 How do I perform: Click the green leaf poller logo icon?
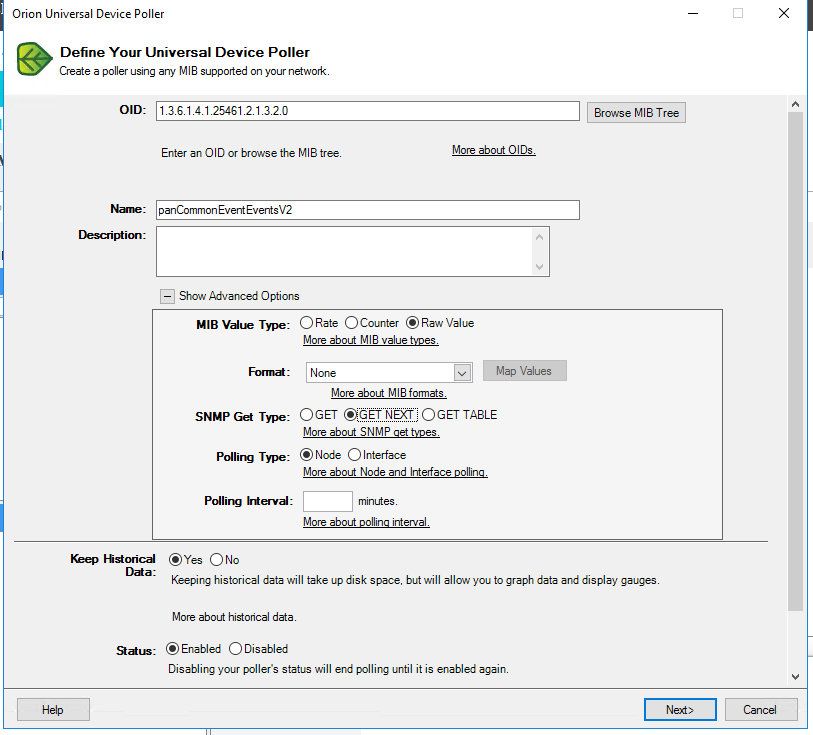(34, 59)
